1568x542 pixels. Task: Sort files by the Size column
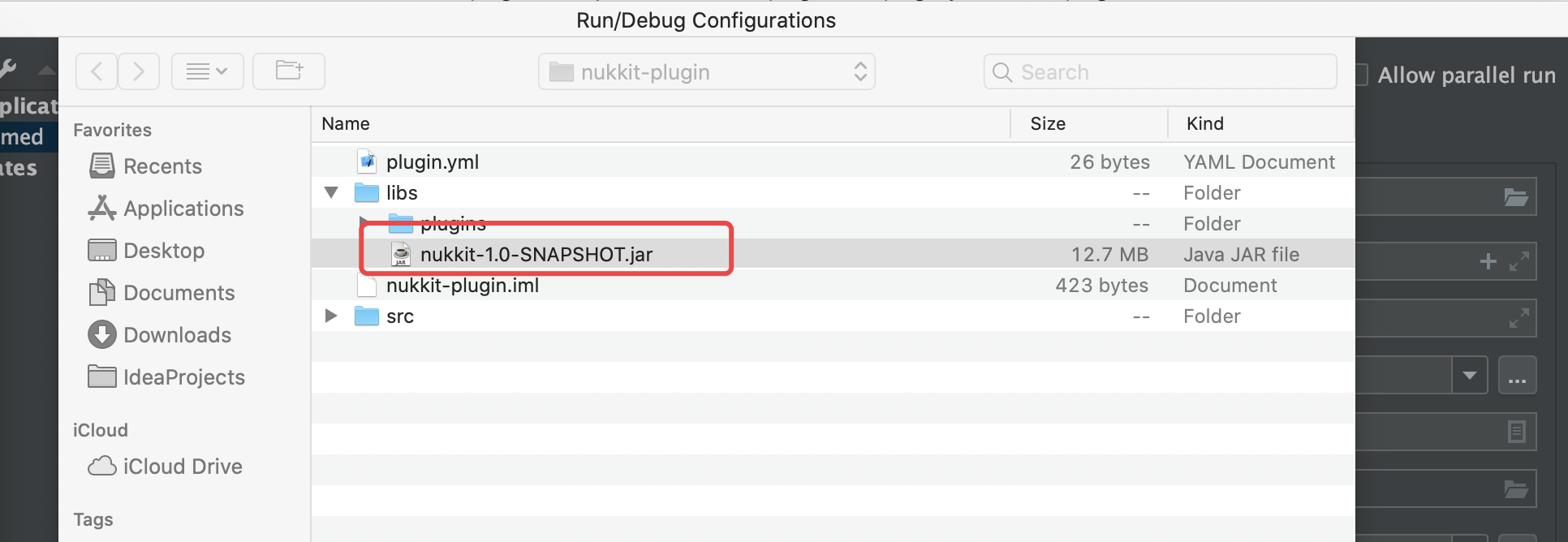tap(1048, 124)
